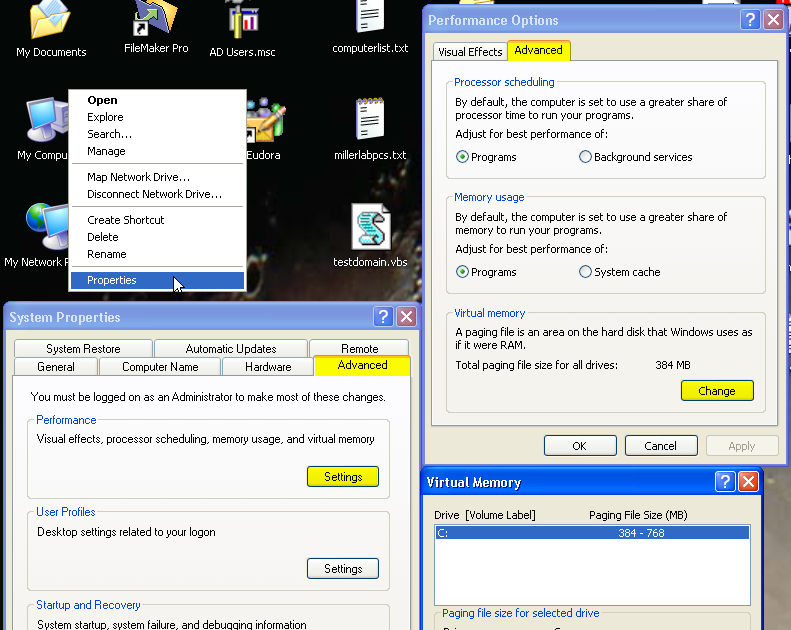Screen dimensions: 791x630
Task: Select Programs under Processor scheduling
Action: [x=486, y=157]
